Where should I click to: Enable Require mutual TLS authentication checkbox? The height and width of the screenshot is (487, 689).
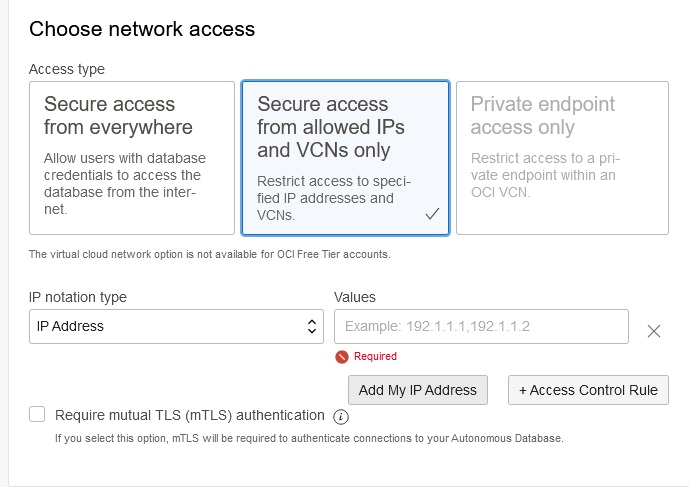pos(38,415)
